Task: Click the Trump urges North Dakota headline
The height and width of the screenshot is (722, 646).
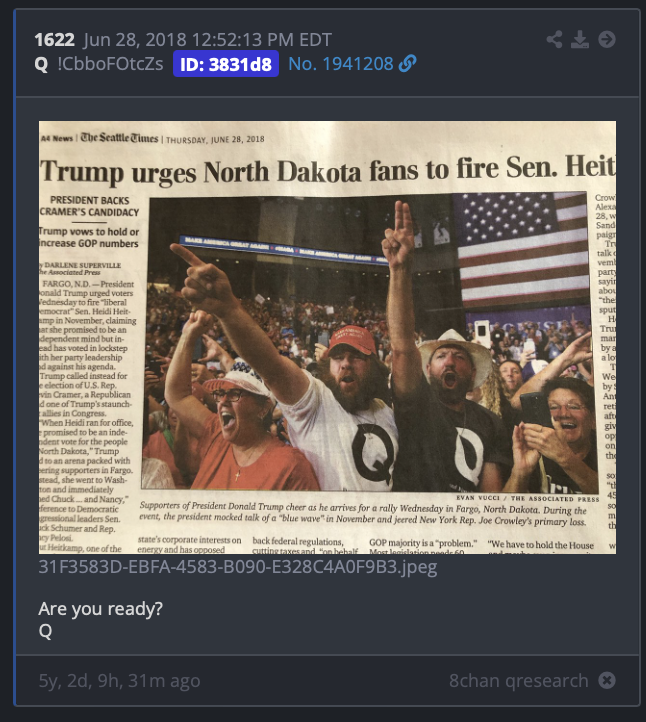Action: tap(327, 170)
